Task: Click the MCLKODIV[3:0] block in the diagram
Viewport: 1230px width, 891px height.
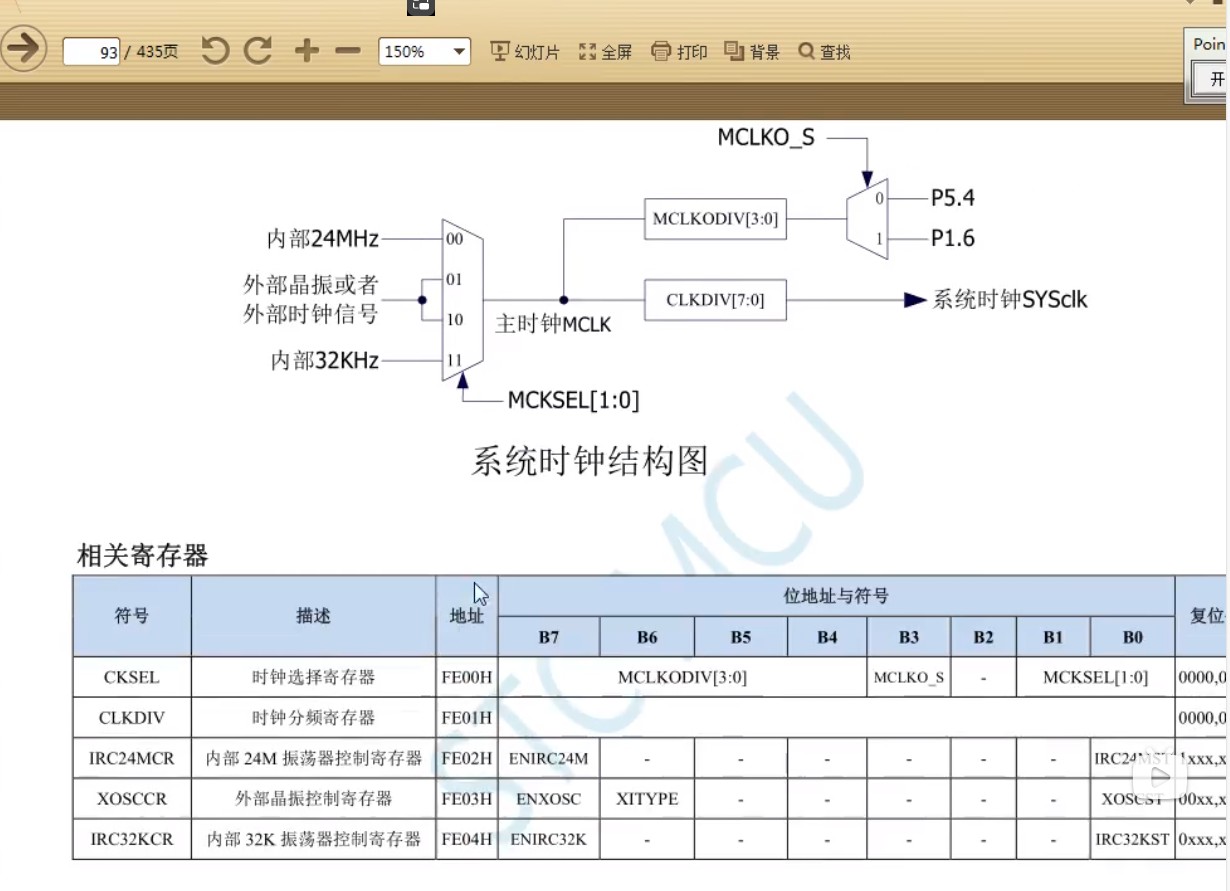Action: point(715,218)
